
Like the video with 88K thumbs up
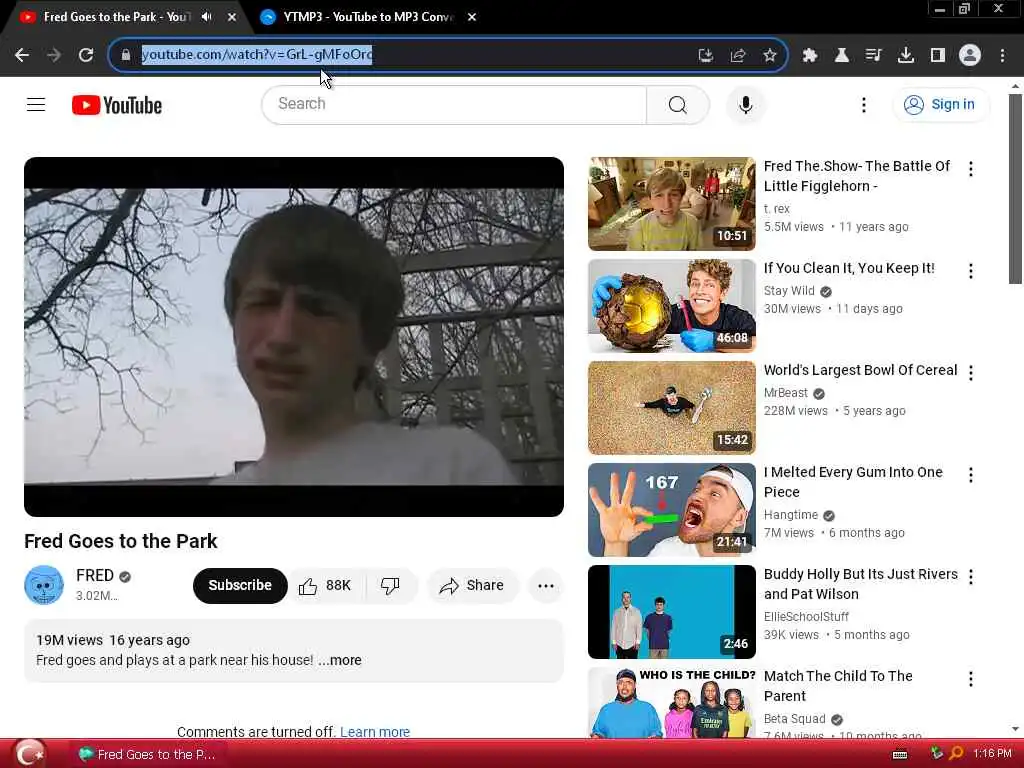[325, 586]
